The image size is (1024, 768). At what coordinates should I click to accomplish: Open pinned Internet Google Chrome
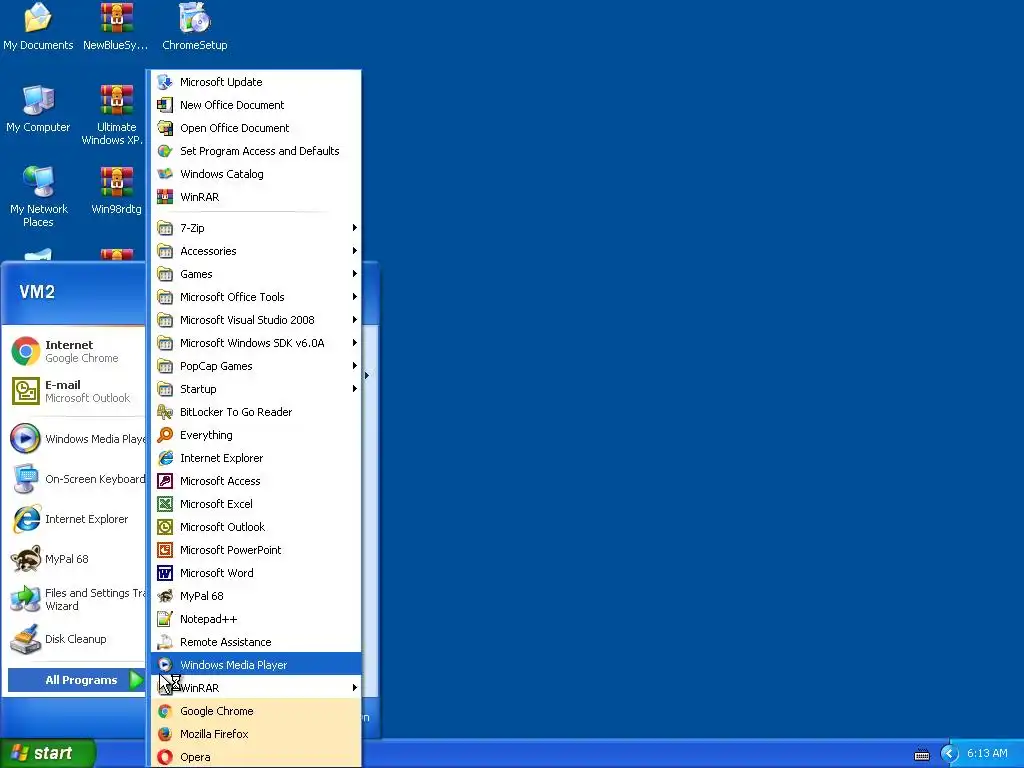pyautogui.click(x=76, y=351)
